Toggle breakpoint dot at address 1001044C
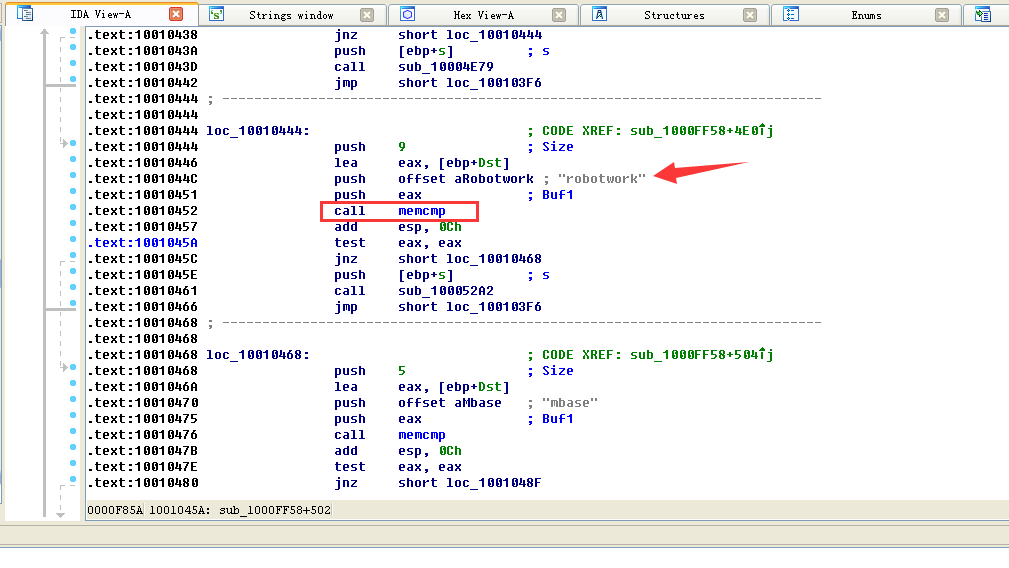The width and height of the screenshot is (1009, 568). (73, 175)
